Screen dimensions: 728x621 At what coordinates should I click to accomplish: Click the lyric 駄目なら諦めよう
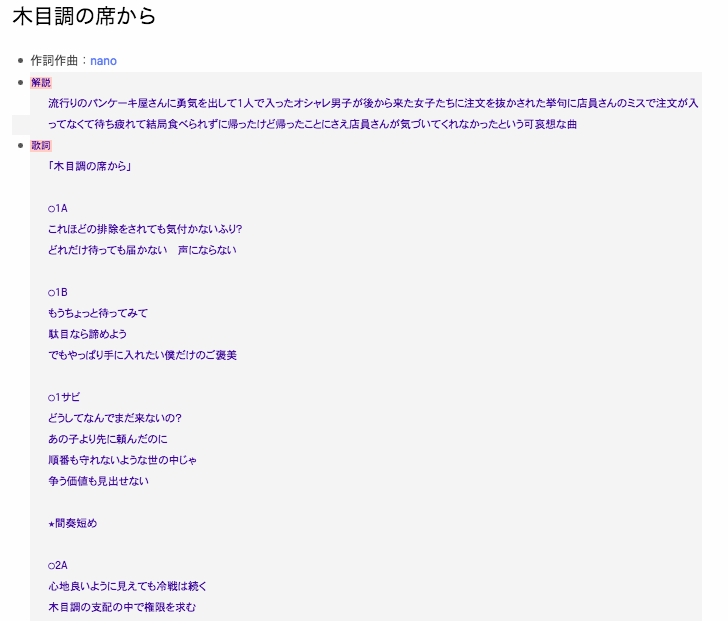click(87, 334)
